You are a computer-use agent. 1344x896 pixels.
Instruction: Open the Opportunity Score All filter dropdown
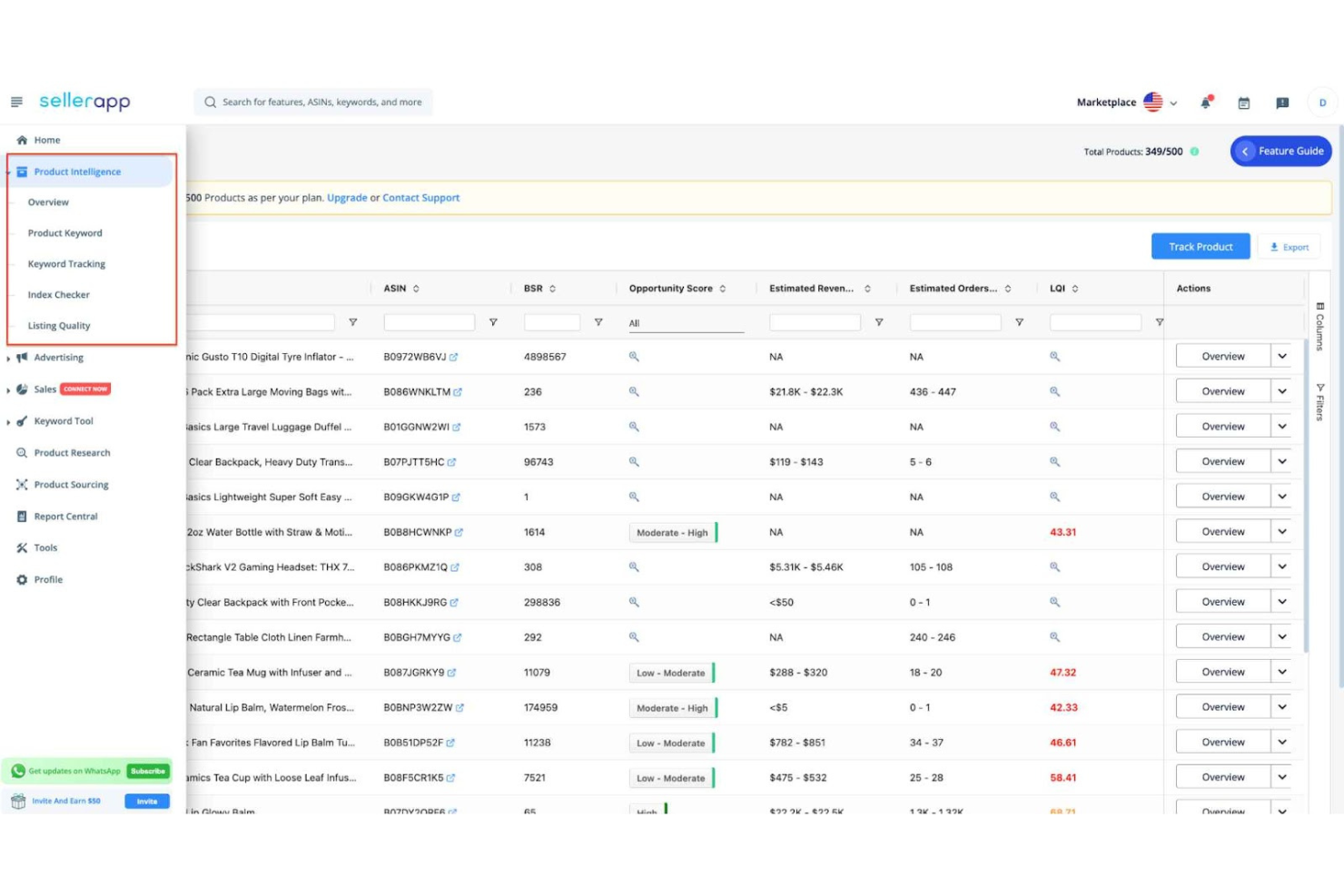click(x=686, y=323)
